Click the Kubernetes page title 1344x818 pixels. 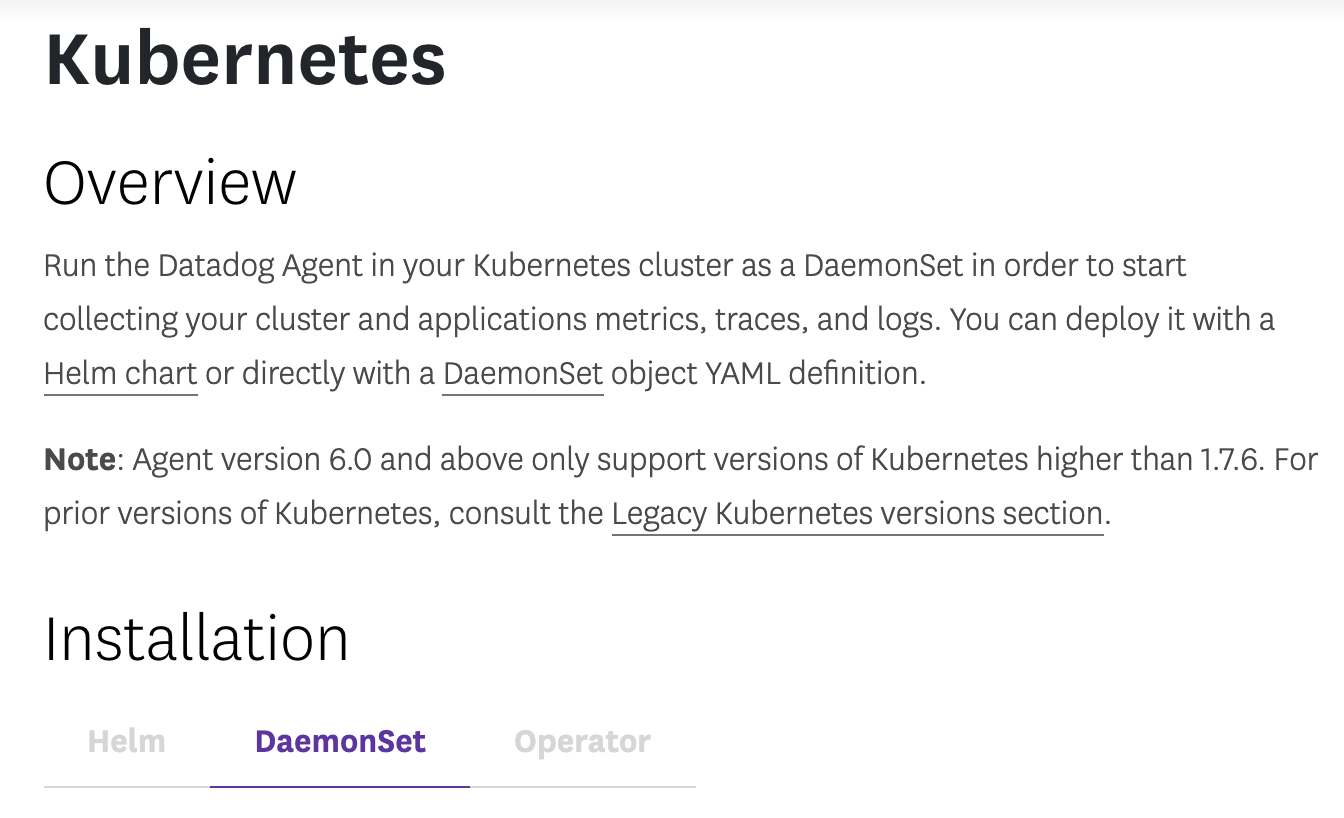[244, 60]
